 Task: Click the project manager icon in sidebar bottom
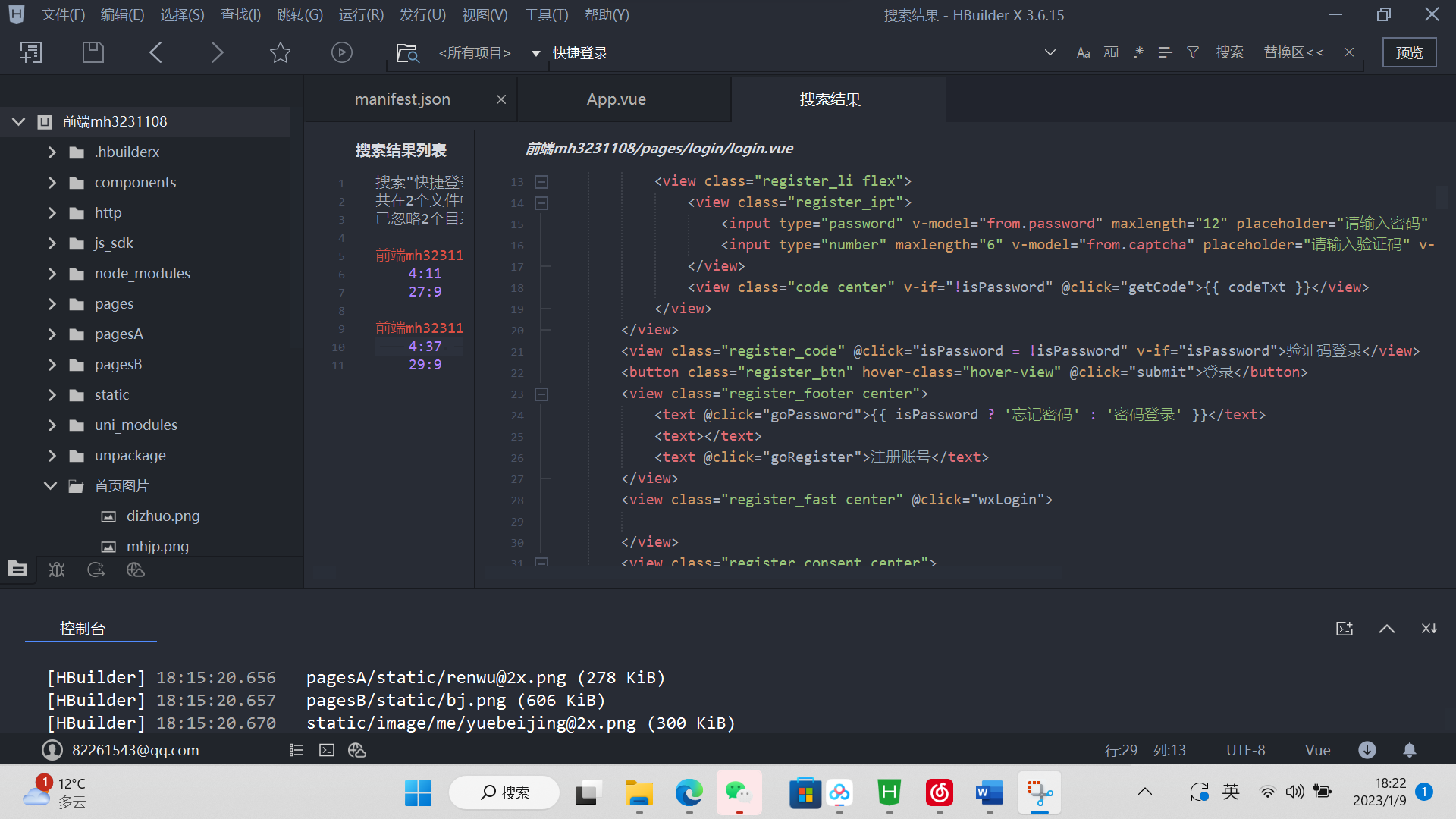coord(17,569)
